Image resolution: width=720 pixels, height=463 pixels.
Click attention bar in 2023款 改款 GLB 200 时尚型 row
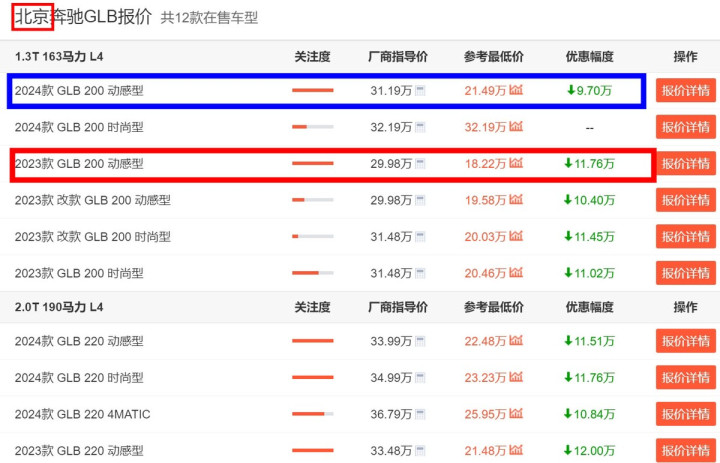coord(313,237)
